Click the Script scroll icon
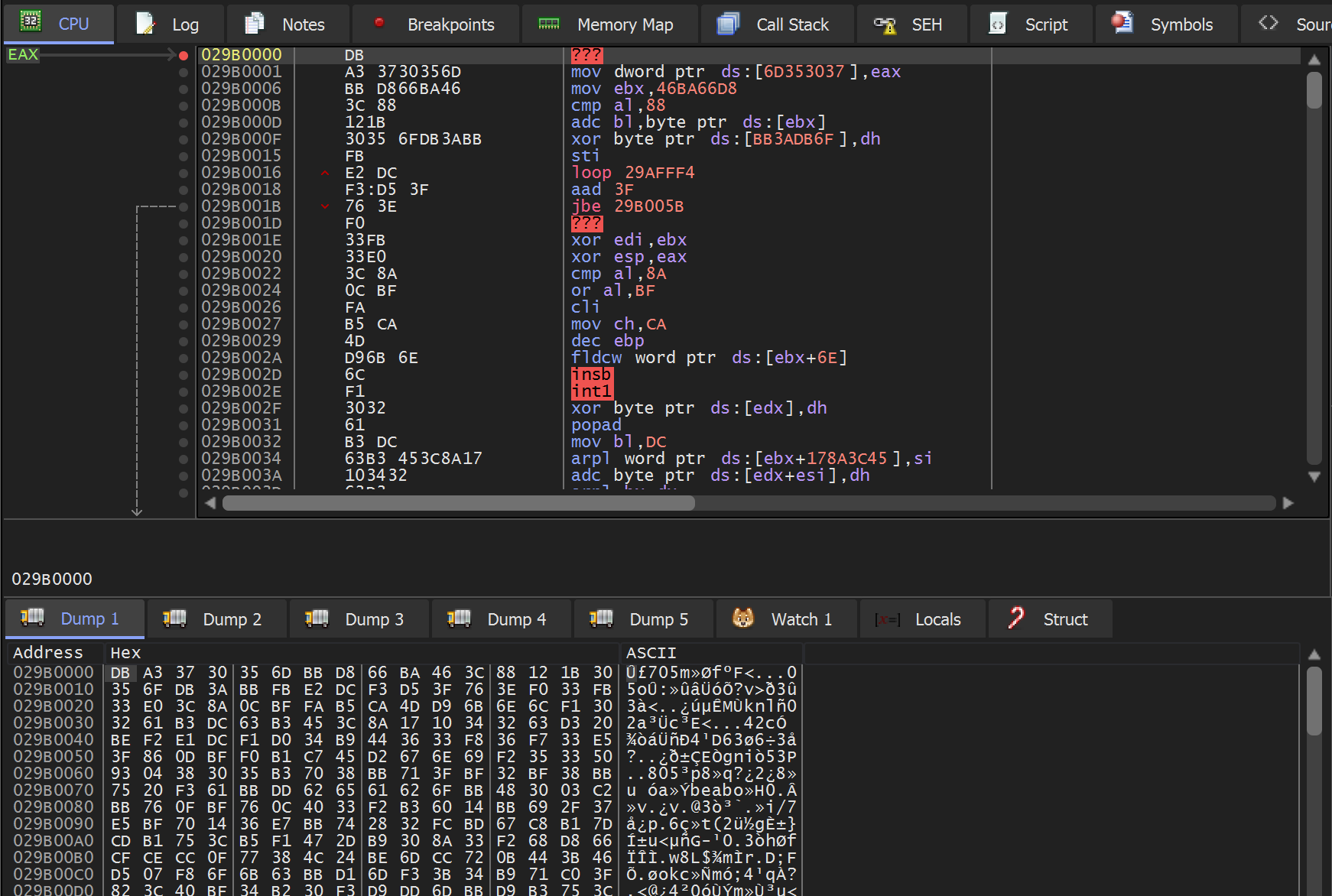 [x=998, y=24]
